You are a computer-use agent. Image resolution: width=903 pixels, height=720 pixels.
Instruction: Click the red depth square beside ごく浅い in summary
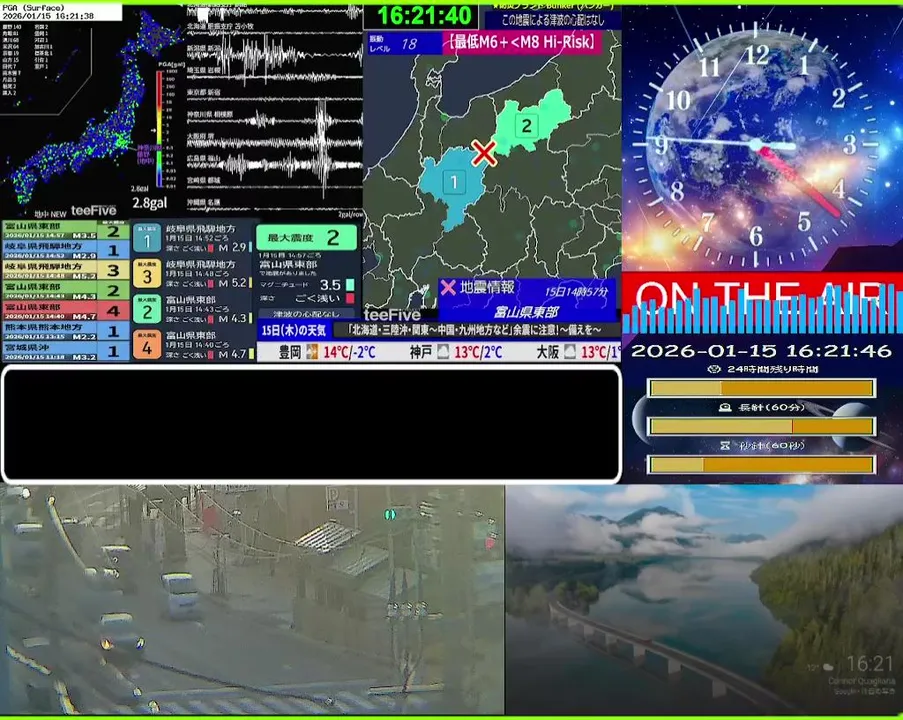[x=349, y=298]
